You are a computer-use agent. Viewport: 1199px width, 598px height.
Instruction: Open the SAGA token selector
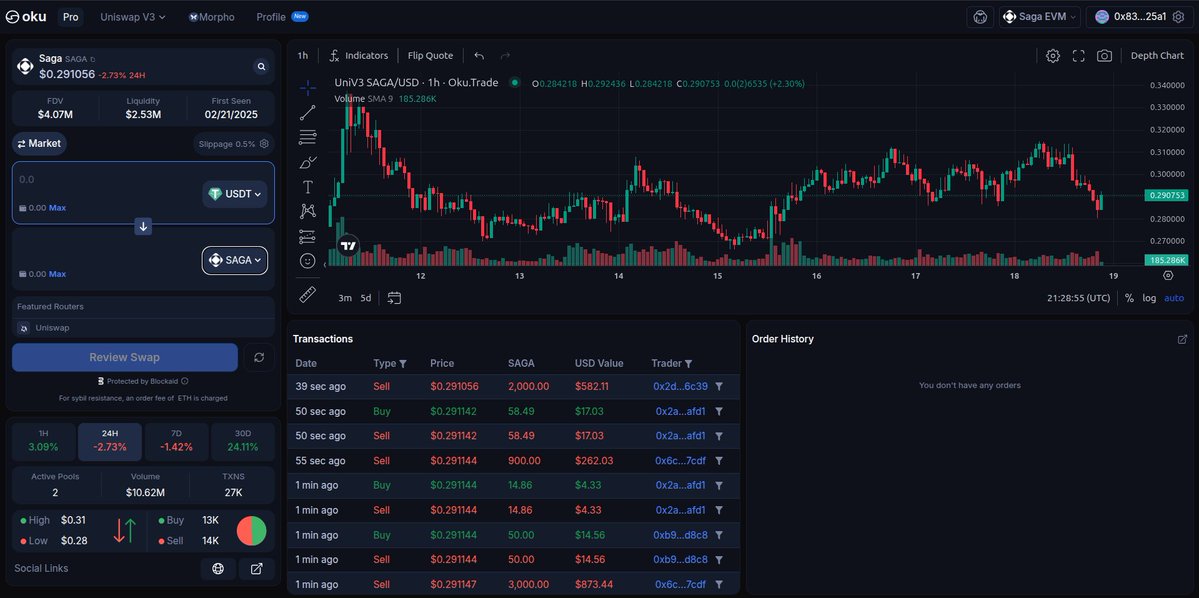[235, 260]
